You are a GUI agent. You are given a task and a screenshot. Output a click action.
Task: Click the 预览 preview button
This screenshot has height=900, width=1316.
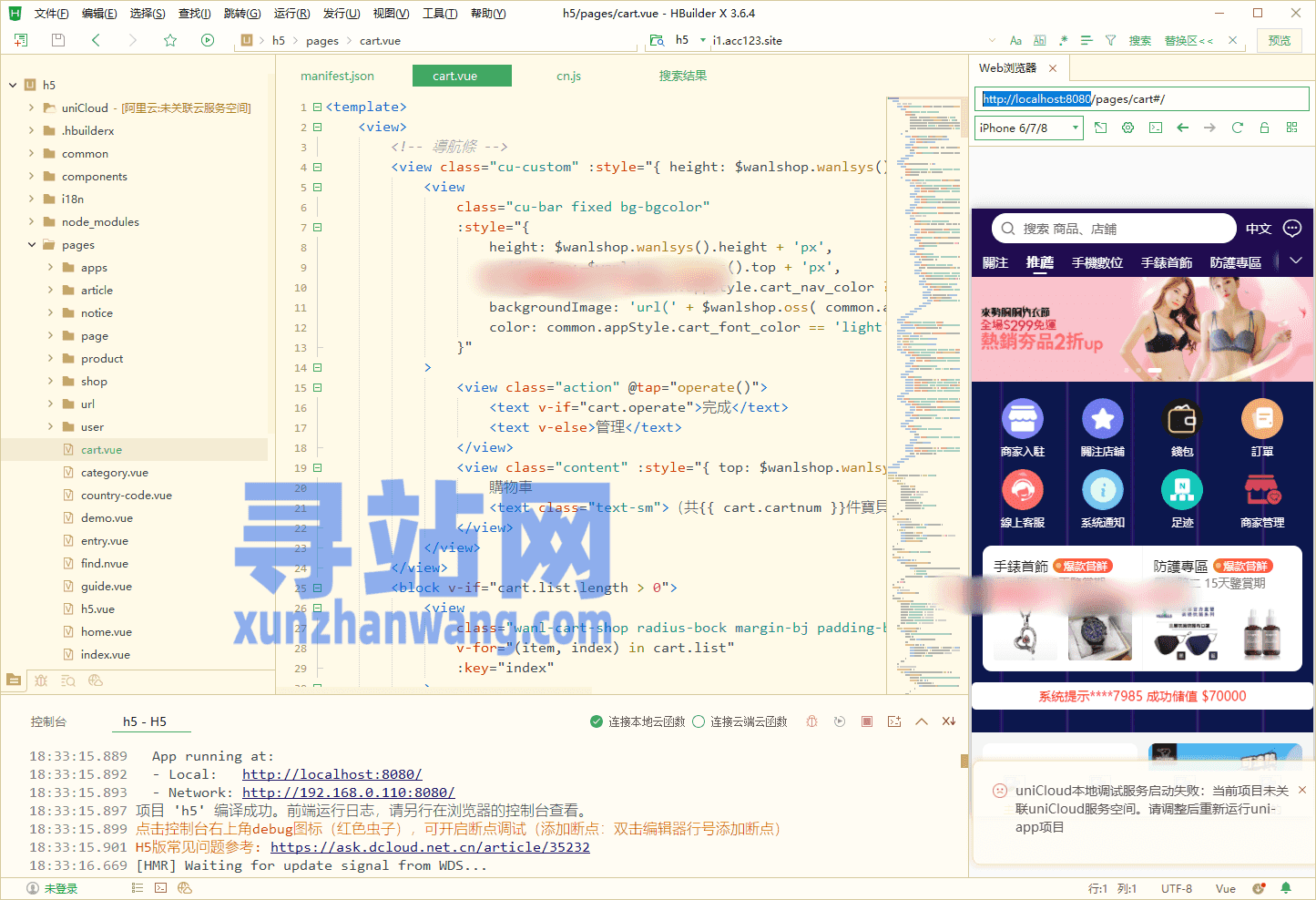[1280, 40]
